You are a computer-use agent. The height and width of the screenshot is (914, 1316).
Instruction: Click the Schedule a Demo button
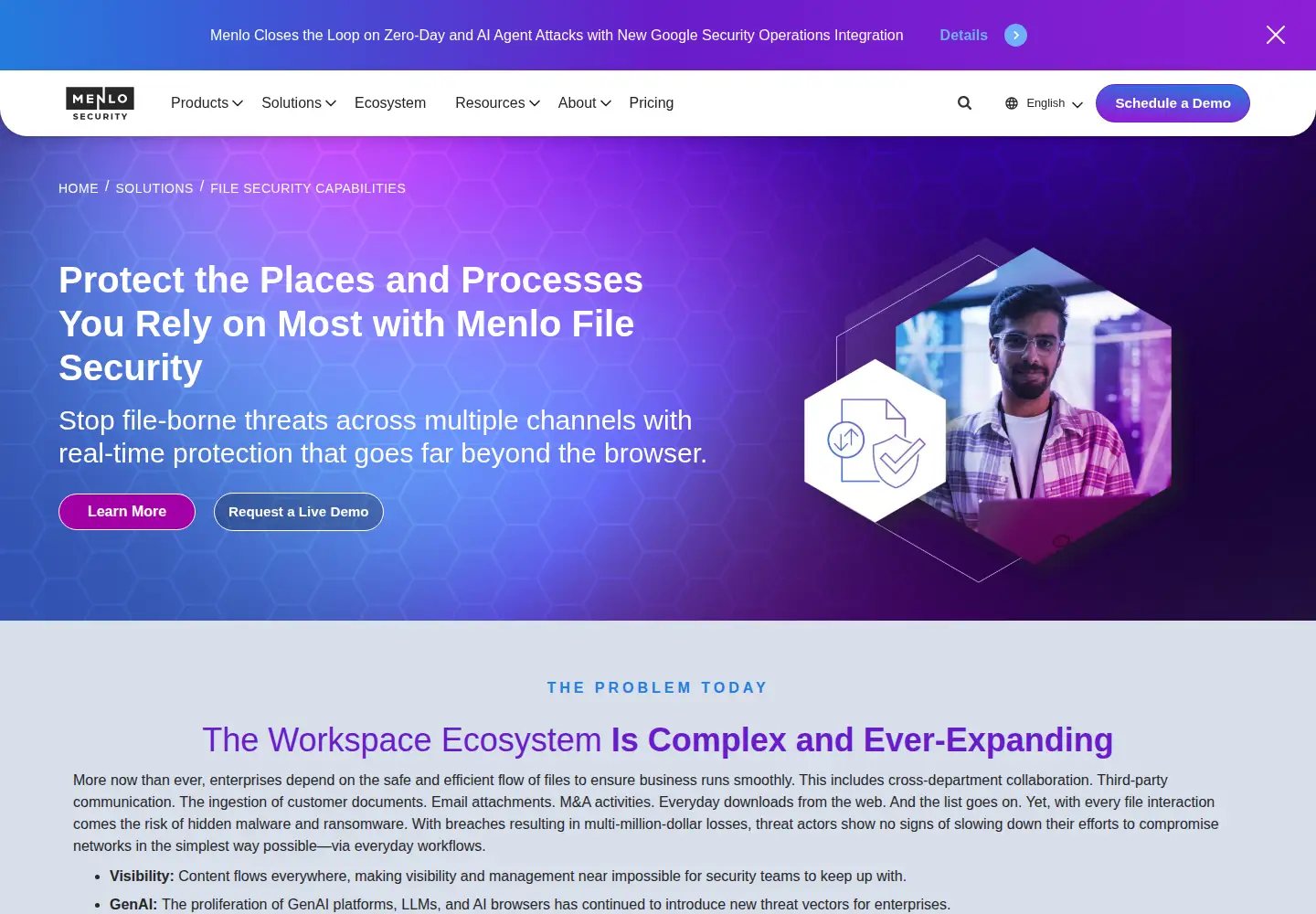[1173, 103]
